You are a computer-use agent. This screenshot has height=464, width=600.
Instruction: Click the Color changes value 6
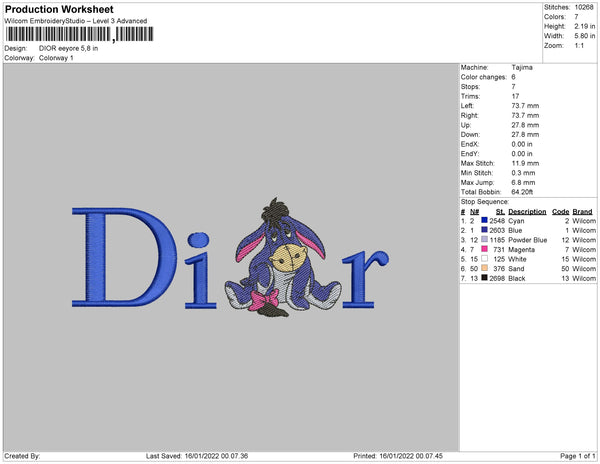[x=514, y=77]
